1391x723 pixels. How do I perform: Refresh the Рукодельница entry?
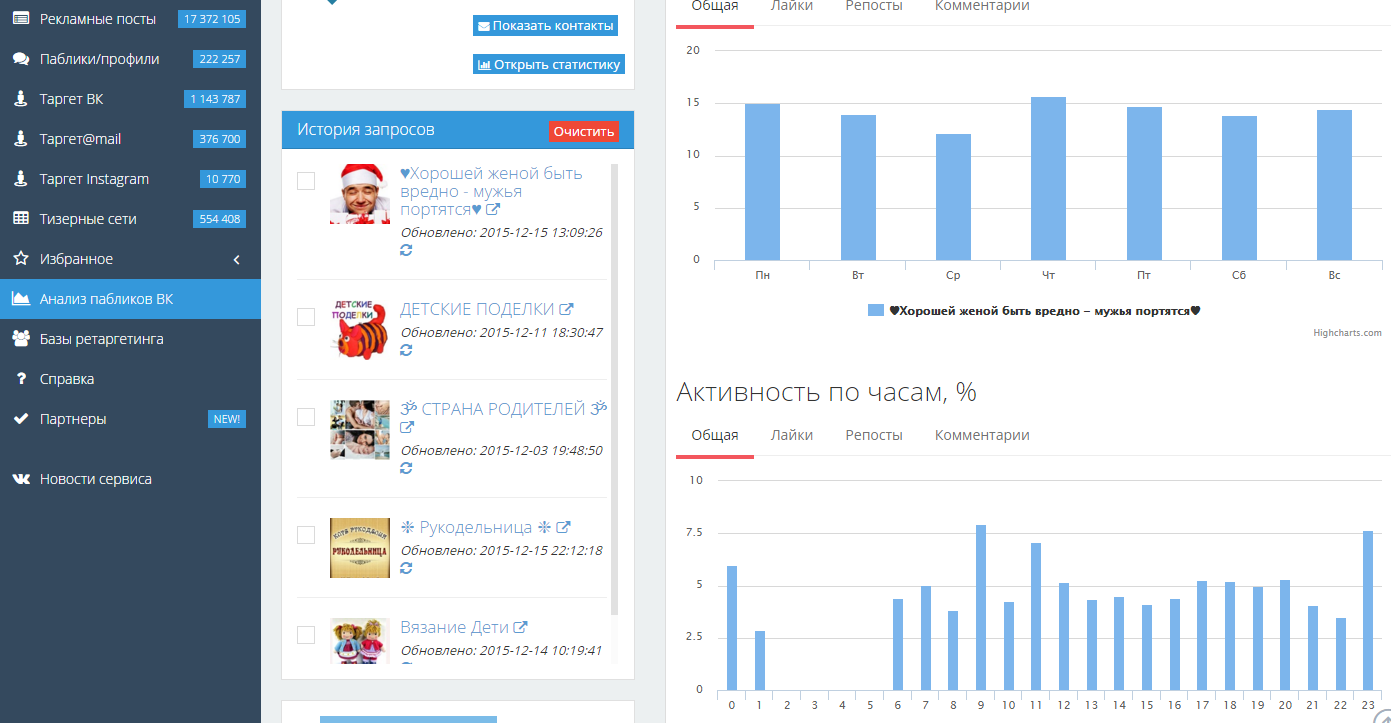pyautogui.click(x=406, y=568)
